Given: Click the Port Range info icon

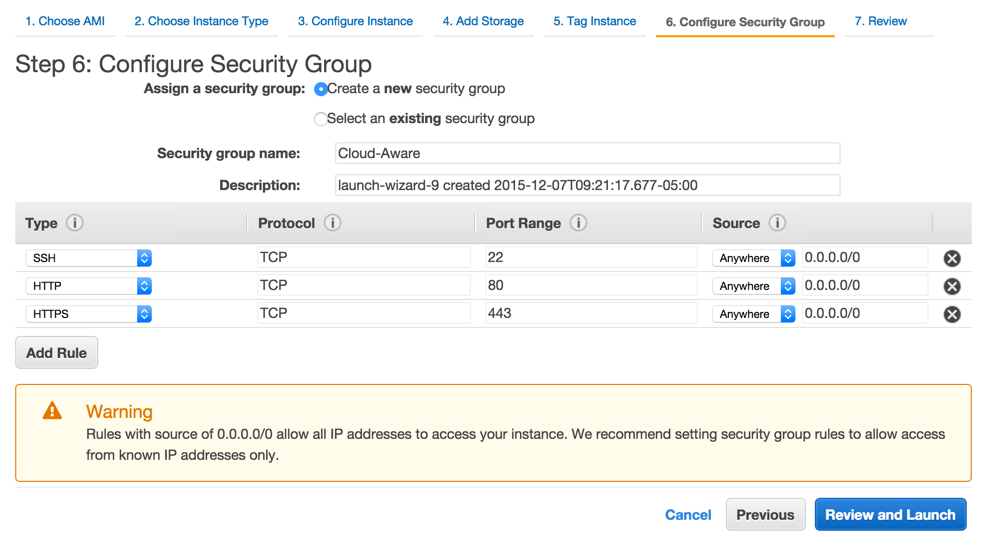Looking at the screenshot, I should coord(578,223).
